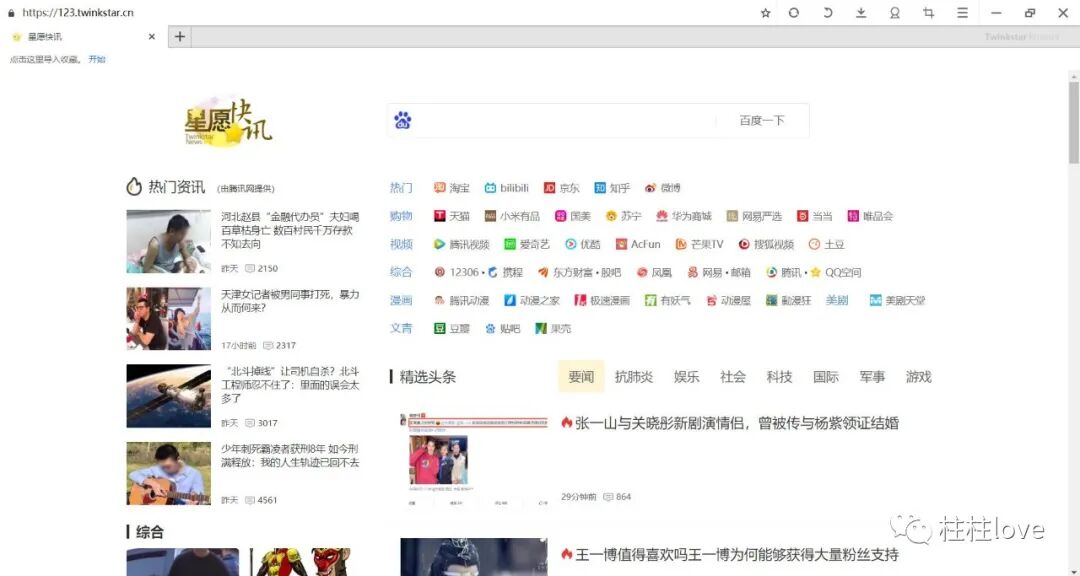Open the 携程 travel link
This screenshot has height=576, width=1080.
tap(506, 273)
